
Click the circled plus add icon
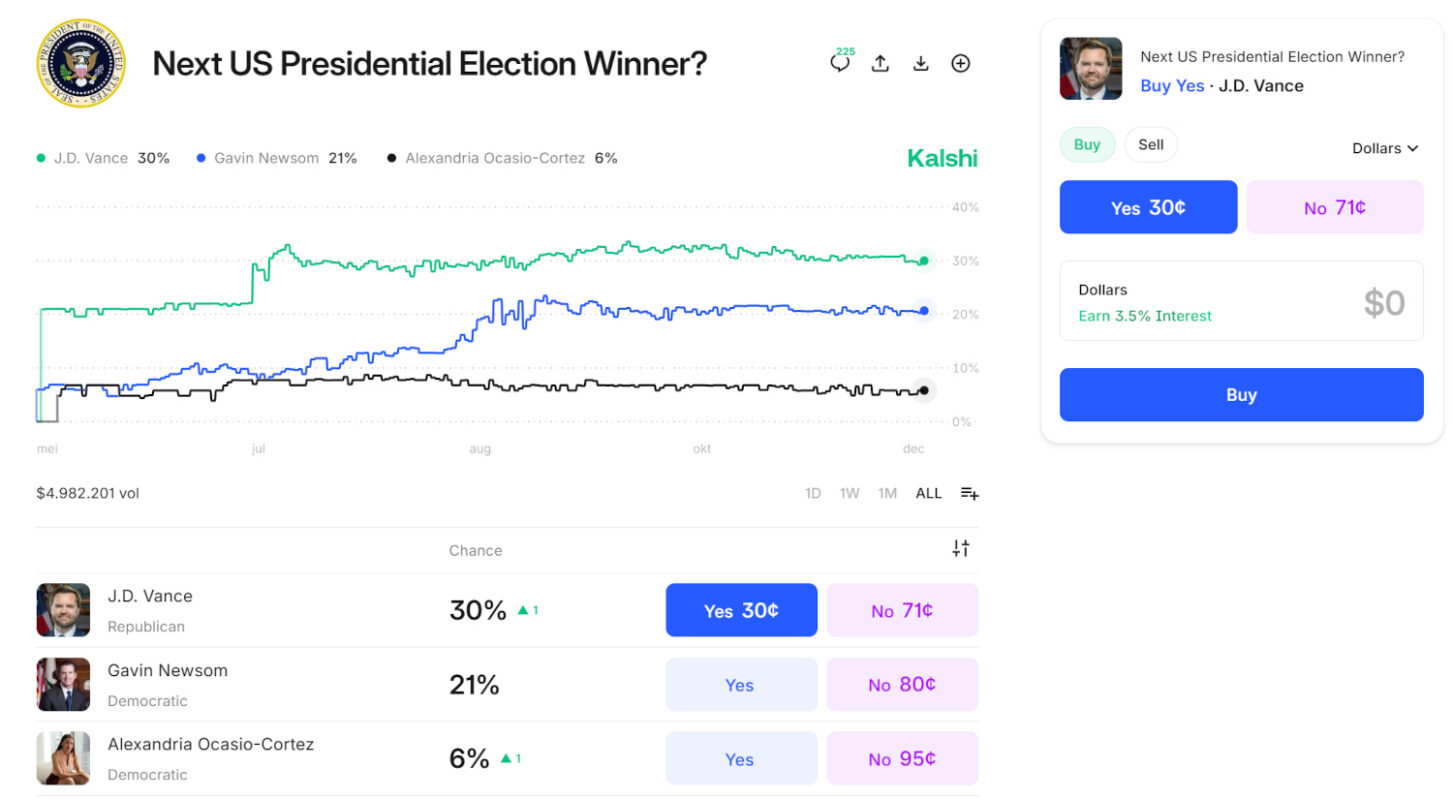961,64
